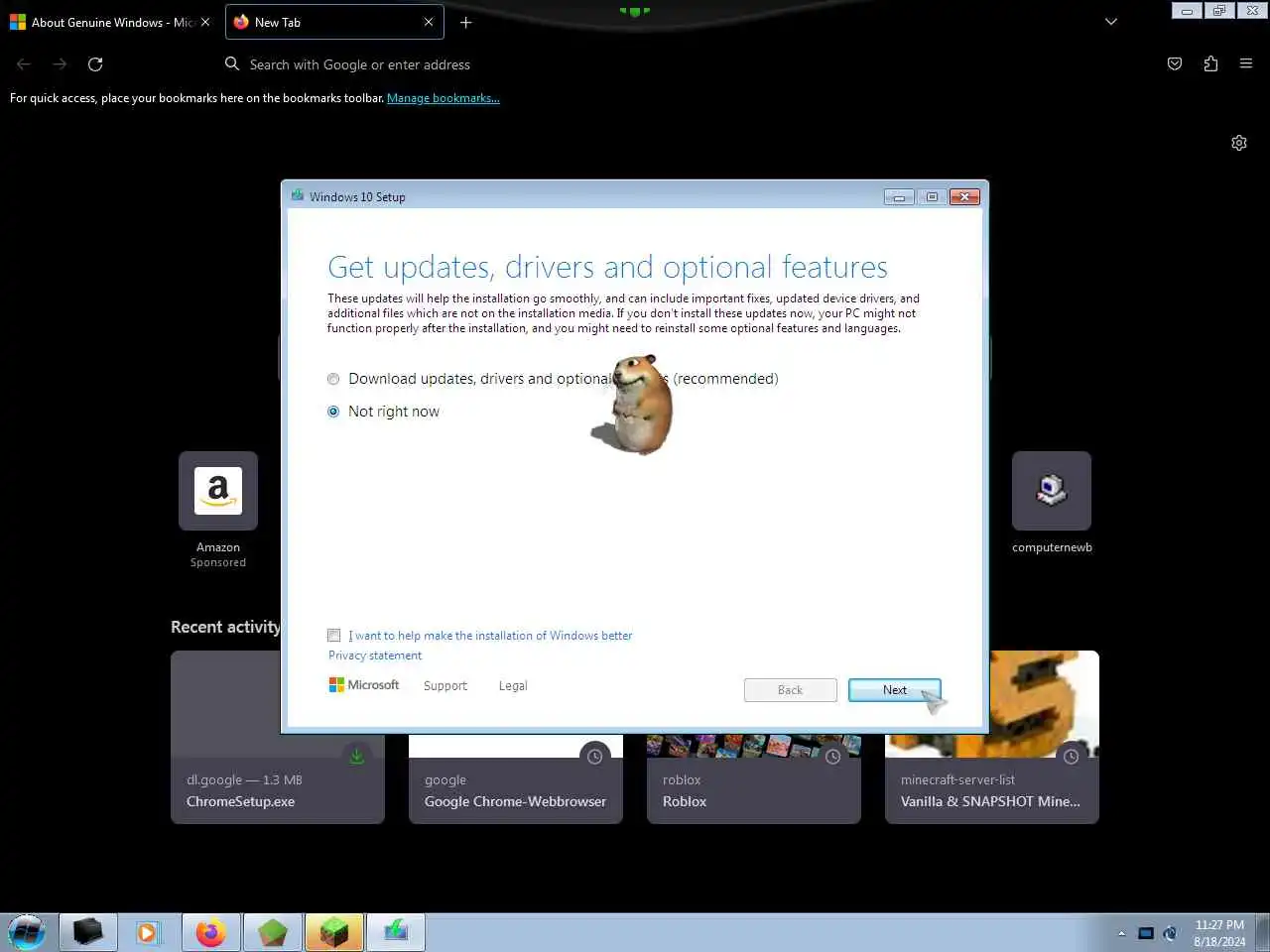Open the Roblox recent activity card

(x=754, y=778)
